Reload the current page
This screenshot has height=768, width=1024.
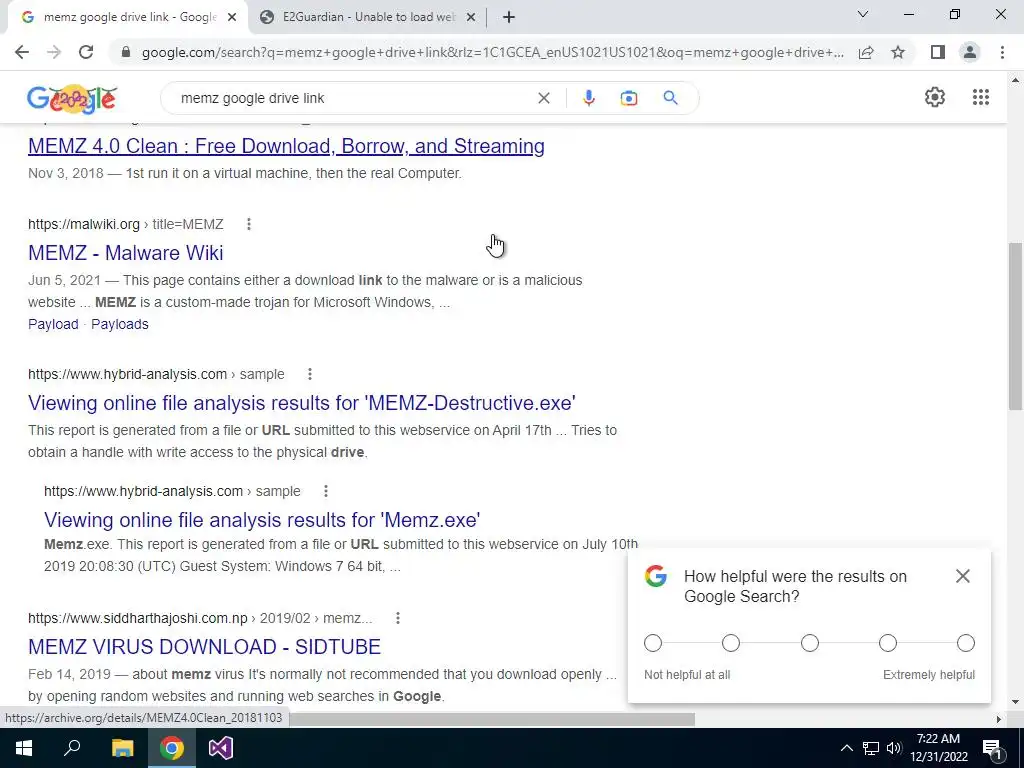point(86,52)
